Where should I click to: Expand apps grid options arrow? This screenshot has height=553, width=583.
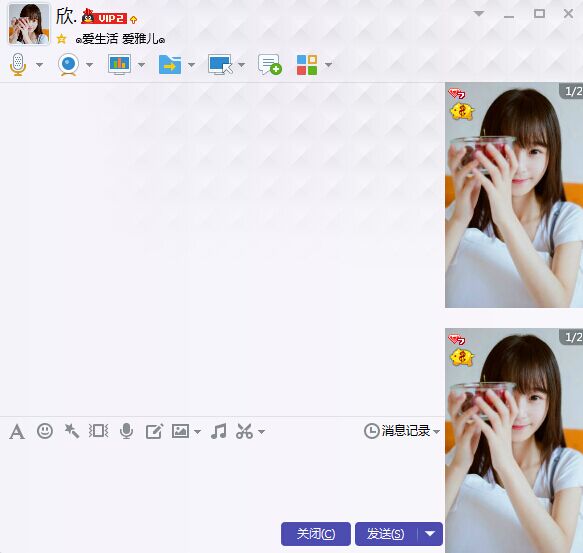(x=328, y=65)
